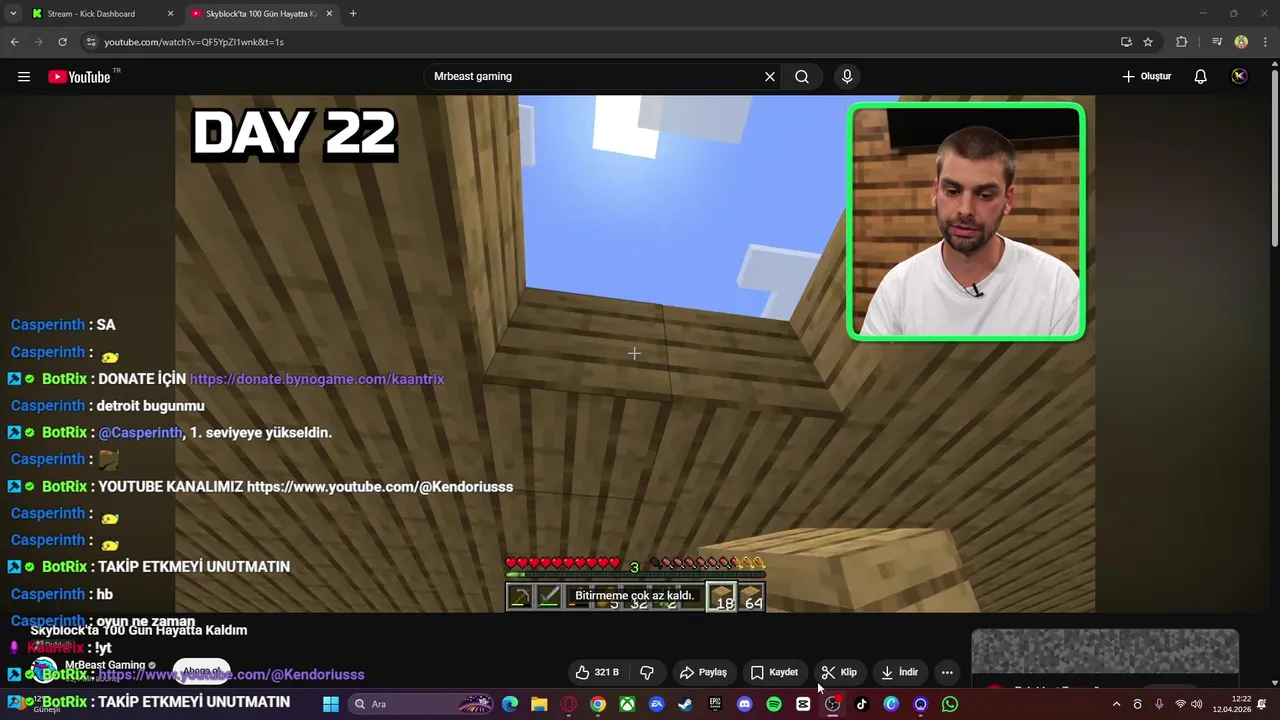The image size is (1280, 720).
Task: Bookmark this page with the star
Action: [x=1148, y=42]
